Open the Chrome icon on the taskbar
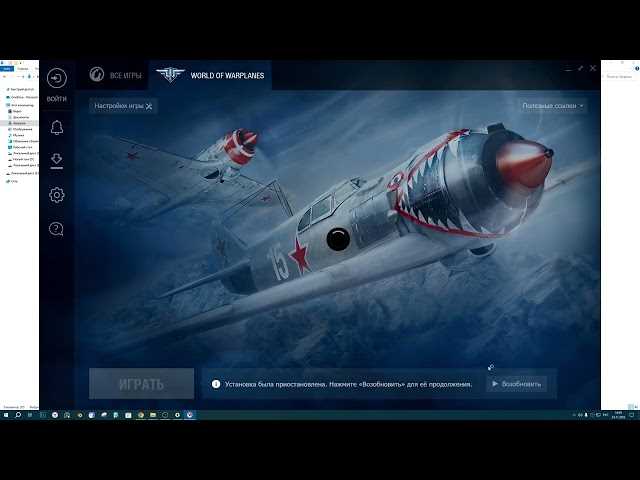The width and height of the screenshot is (640, 480). (141, 415)
